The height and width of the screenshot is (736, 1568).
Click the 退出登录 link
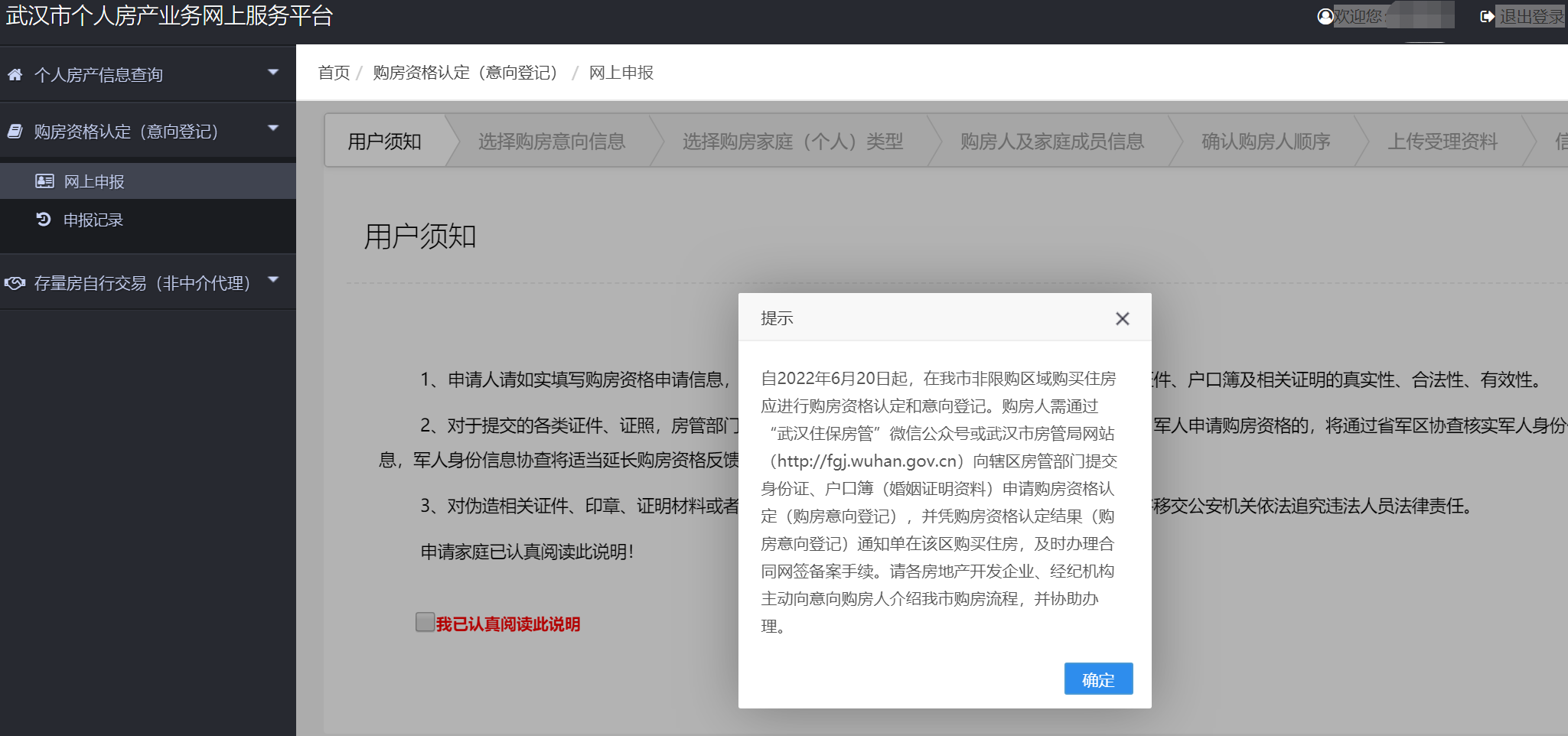coord(1531,16)
